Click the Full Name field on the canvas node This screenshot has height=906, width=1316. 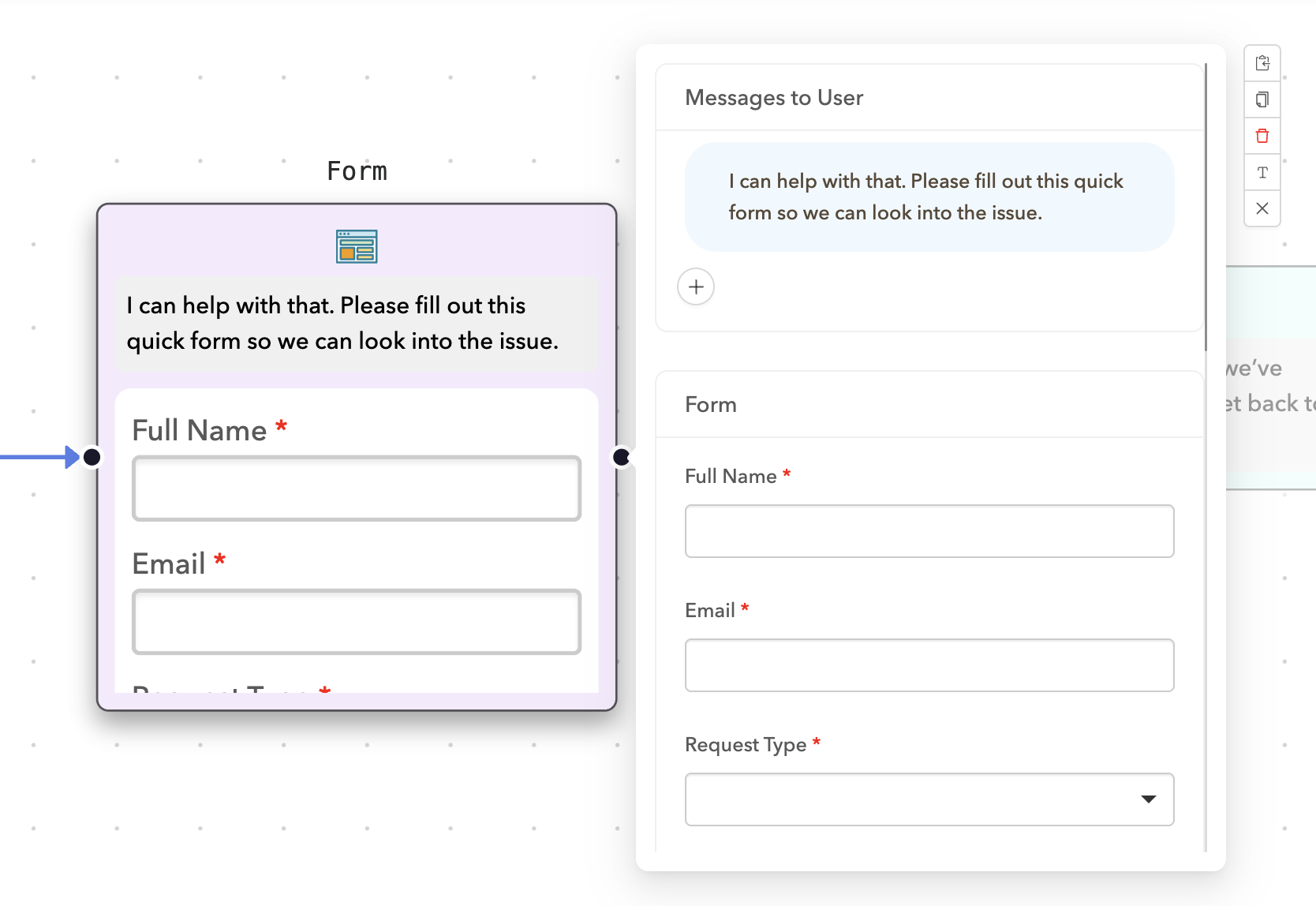click(x=357, y=488)
